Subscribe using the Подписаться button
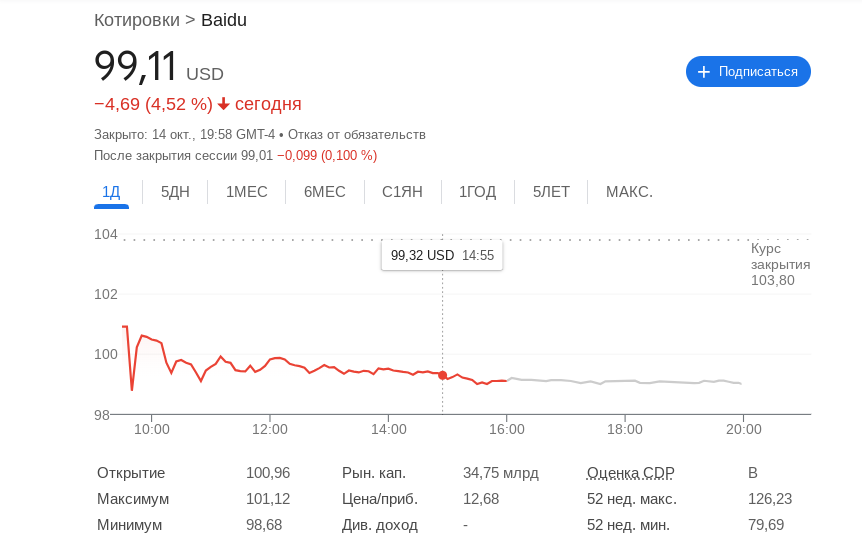The width and height of the screenshot is (862, 554). 748,72
